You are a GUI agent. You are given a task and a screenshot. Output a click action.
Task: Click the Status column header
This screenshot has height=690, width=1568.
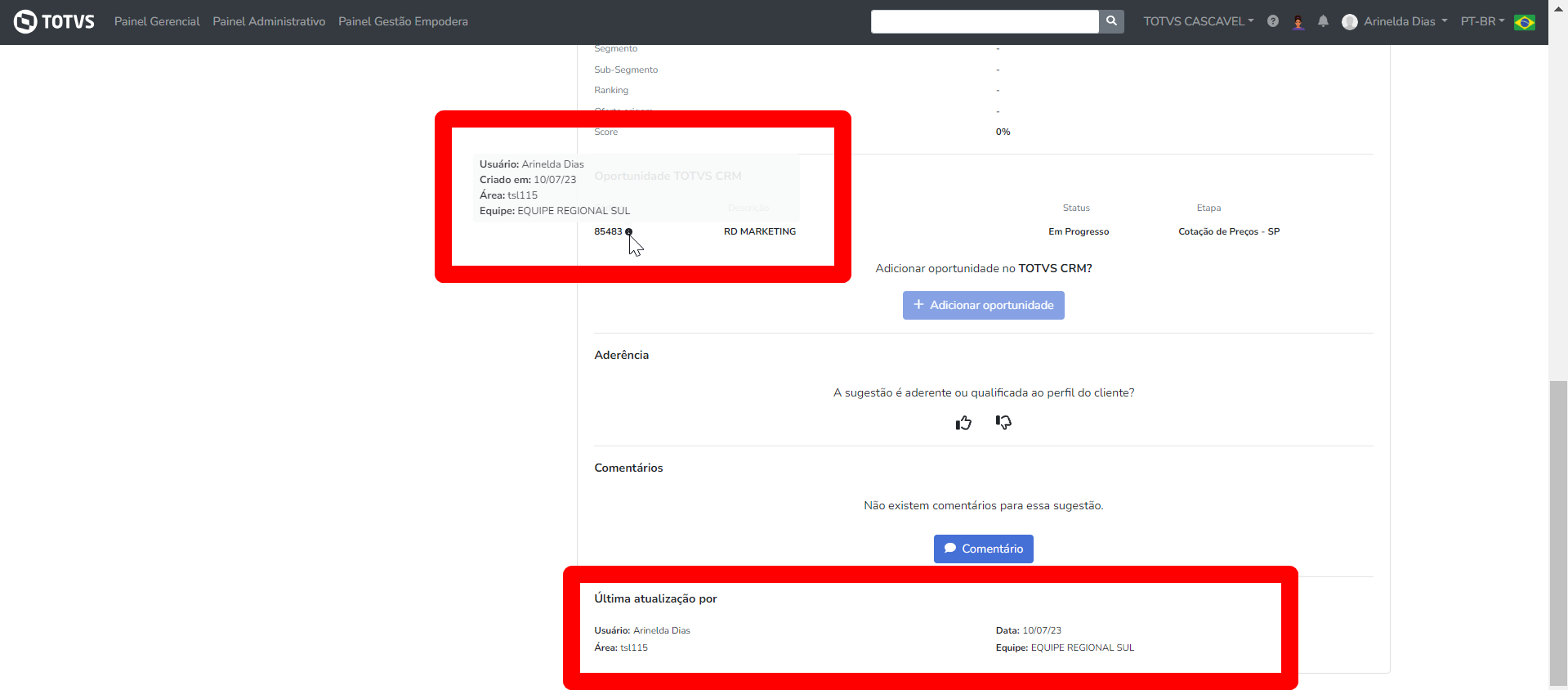[1076, 208]
